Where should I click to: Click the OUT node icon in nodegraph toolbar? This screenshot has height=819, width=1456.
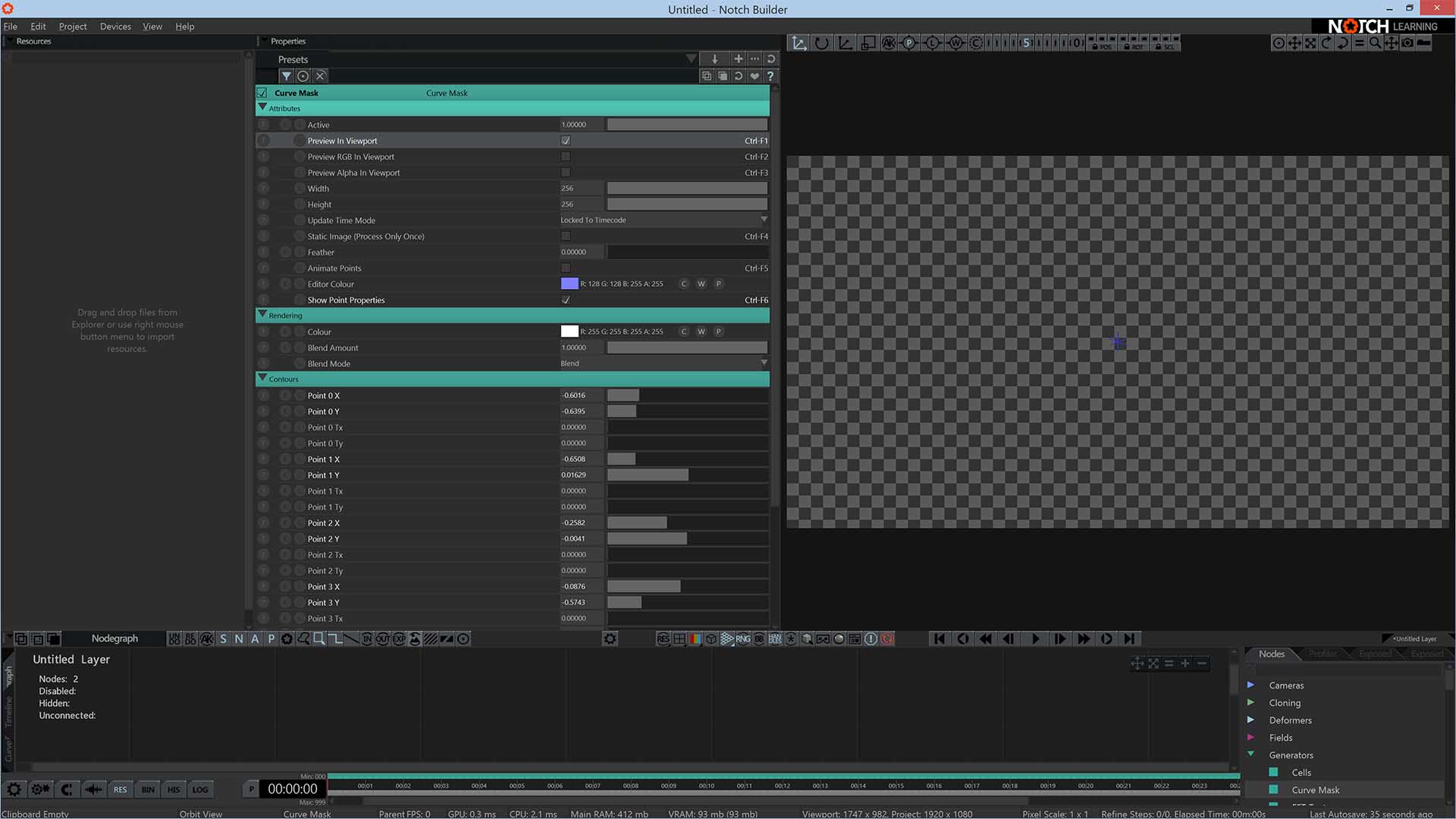383,639
